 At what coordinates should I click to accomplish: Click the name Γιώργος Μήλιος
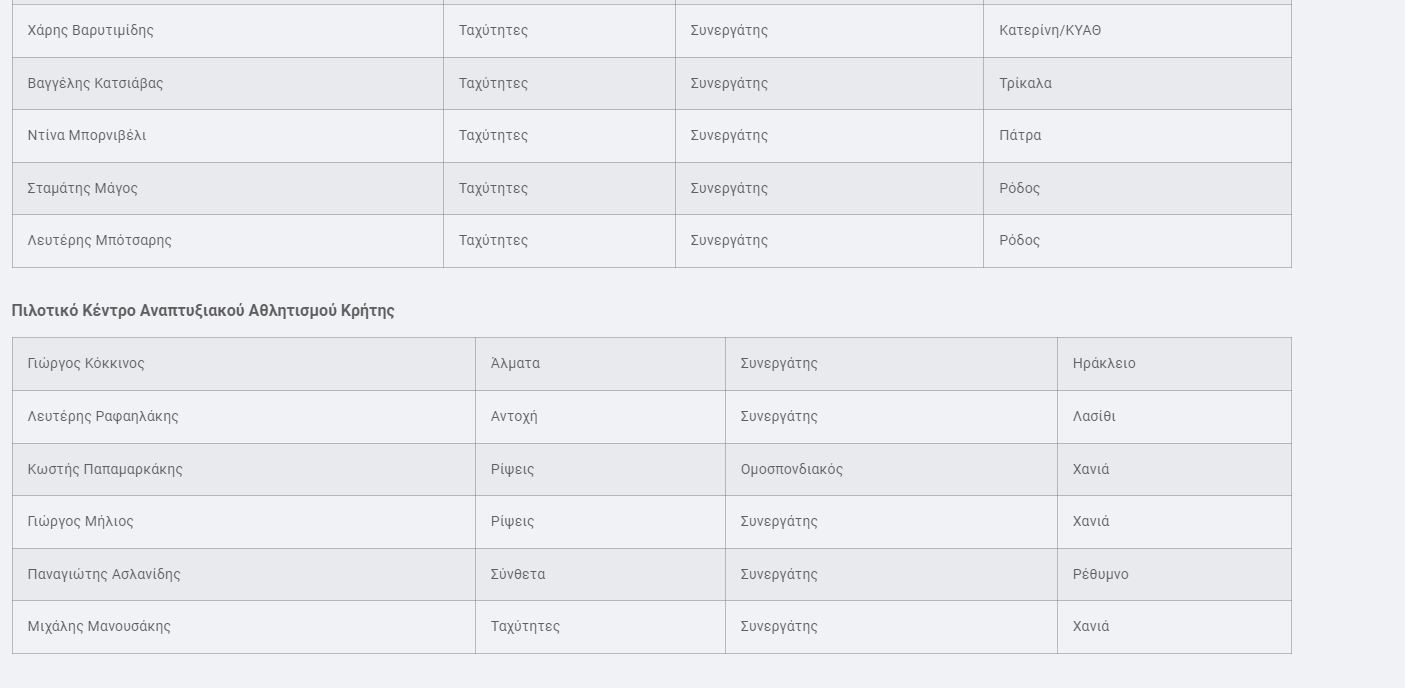(81, 522)
